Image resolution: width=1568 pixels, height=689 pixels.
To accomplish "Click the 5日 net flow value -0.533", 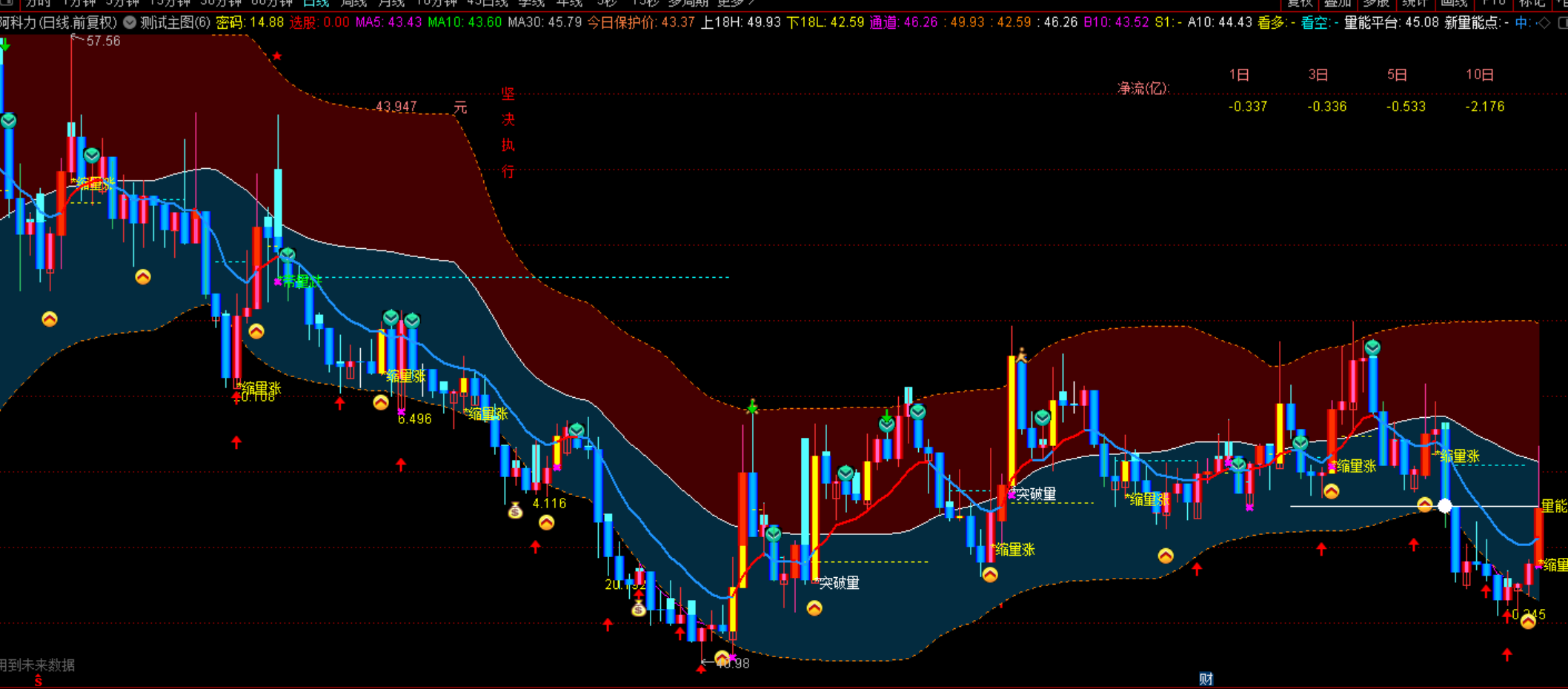I will (1406, 107).
